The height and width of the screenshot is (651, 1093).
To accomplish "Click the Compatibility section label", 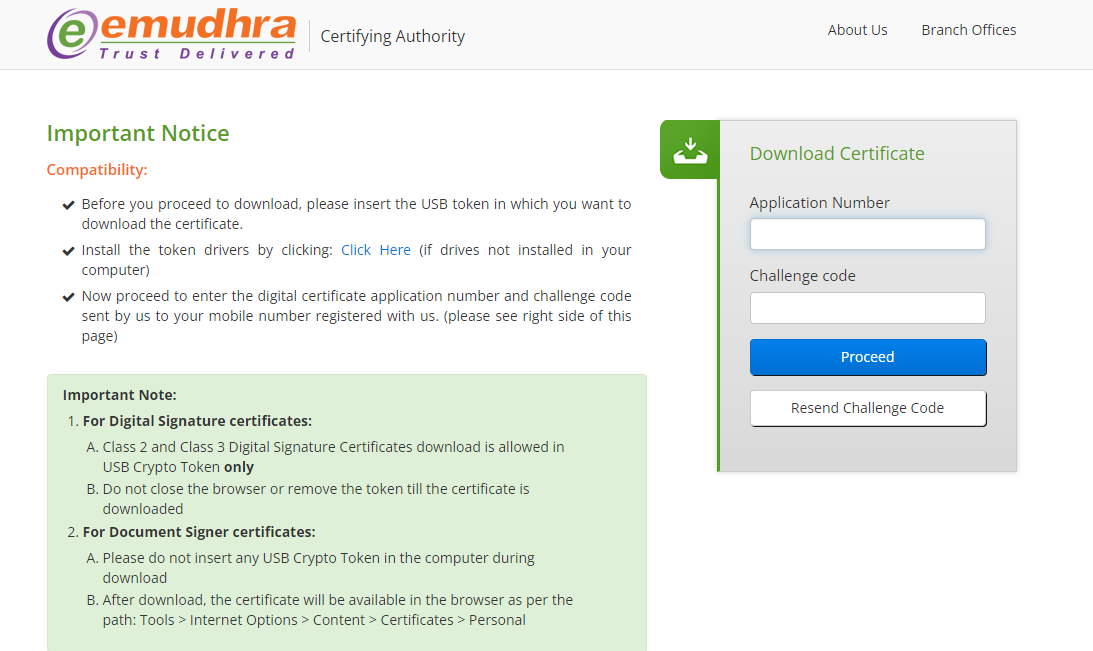I will pyautogui.click(x=96, y=169).
